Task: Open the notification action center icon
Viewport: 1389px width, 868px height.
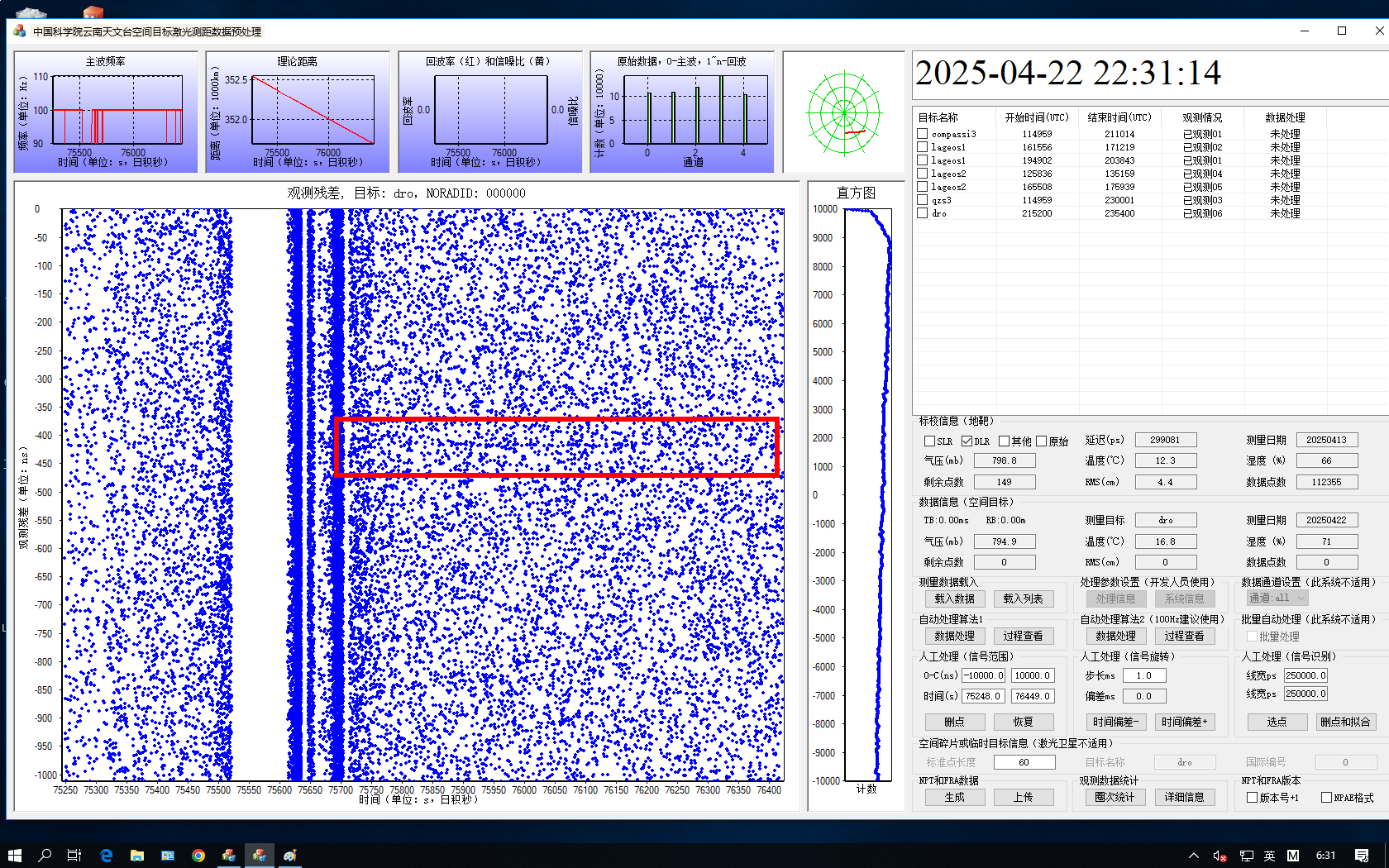Action: [1362, 856]
